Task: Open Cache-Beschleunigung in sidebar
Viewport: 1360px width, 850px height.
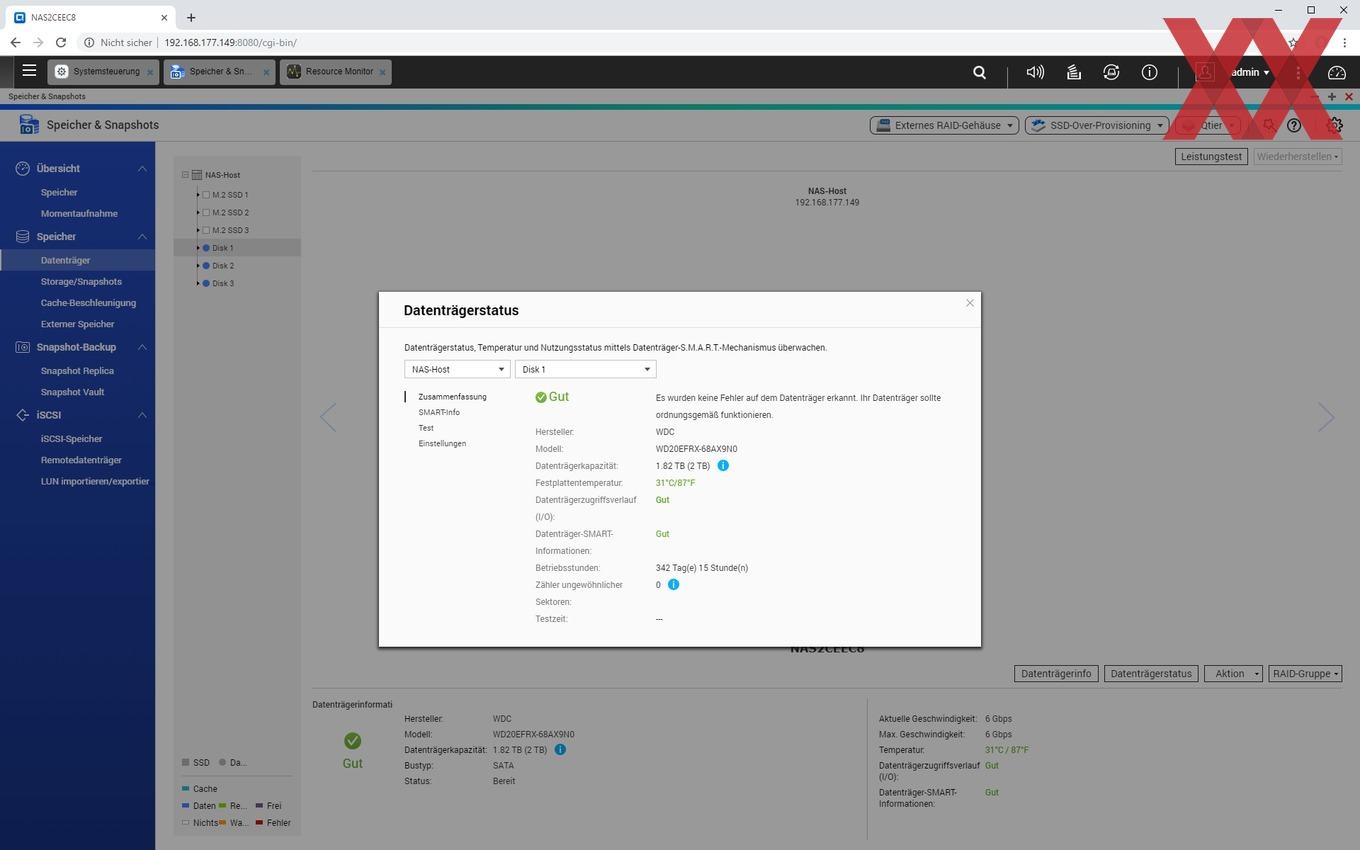Action: 88,303
